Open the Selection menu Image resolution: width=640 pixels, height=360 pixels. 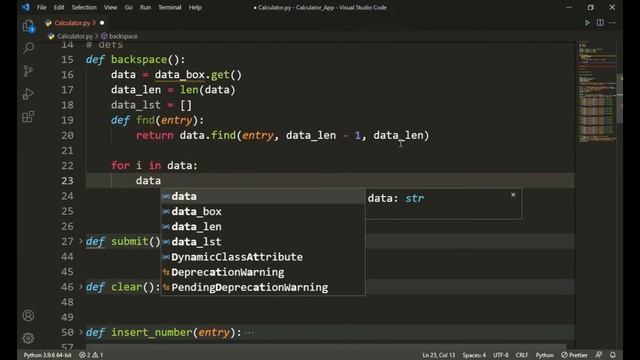coord(84,7)
